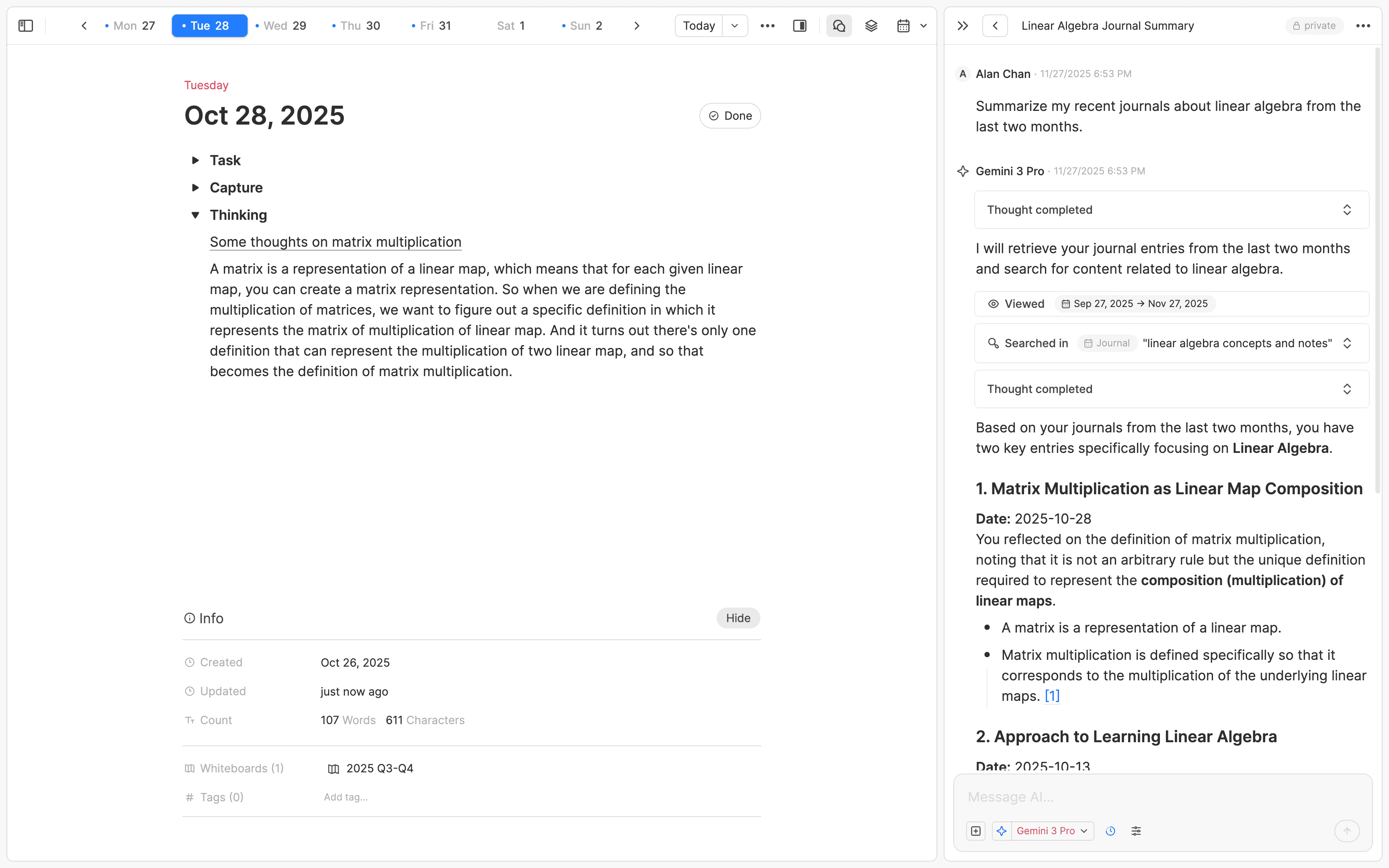Click the private lock badge
The height and width of the screenshot is (868, 1389).
pos(1314,25)
